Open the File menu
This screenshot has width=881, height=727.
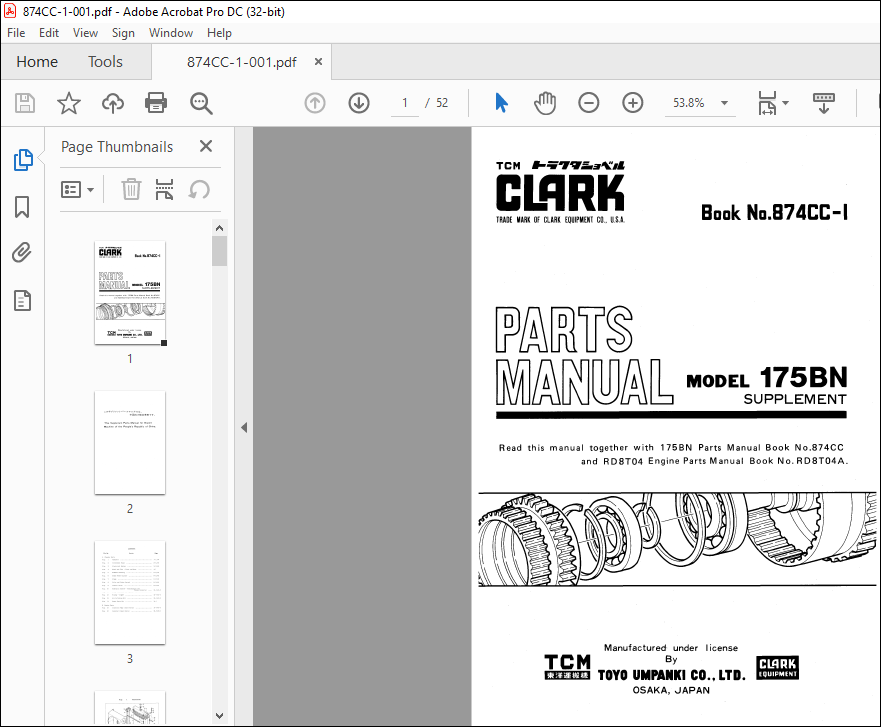(x=16, y=33)
